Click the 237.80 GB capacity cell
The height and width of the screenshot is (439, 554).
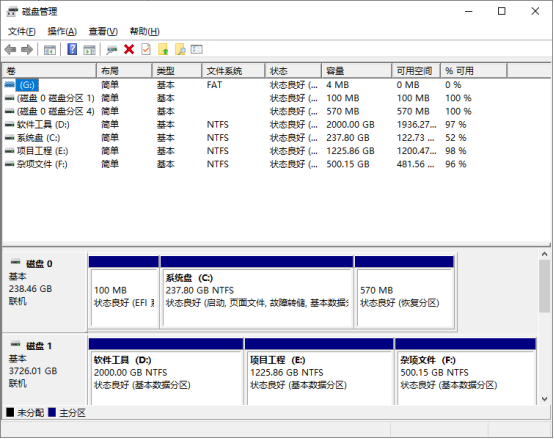coord(348,138)
